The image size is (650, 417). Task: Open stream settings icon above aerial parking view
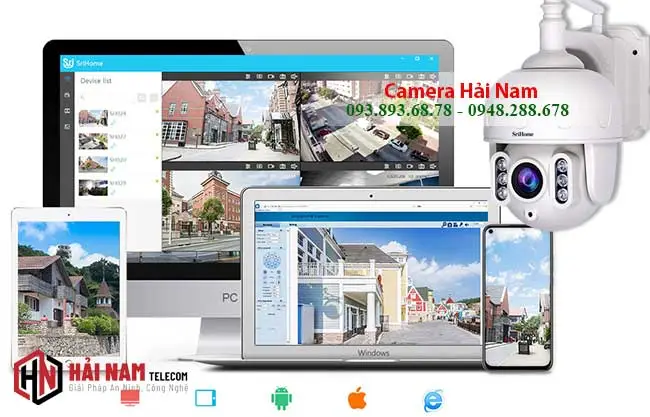(x=387, y=76)
